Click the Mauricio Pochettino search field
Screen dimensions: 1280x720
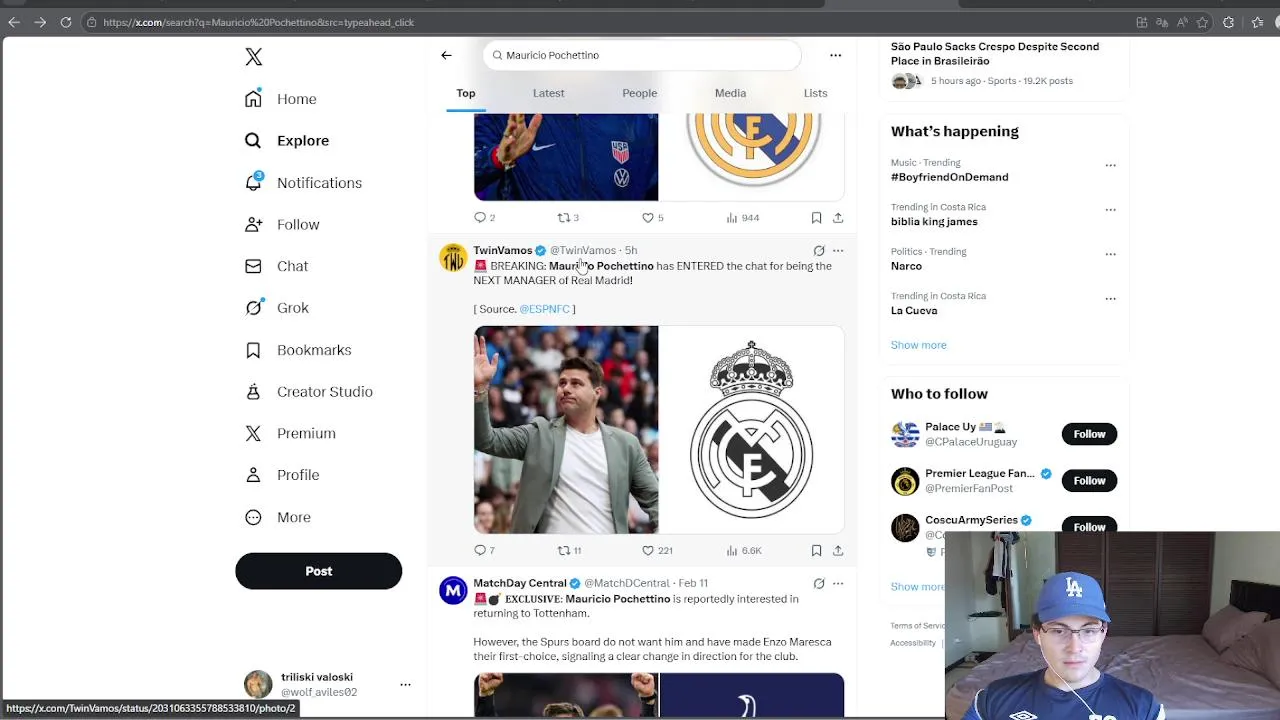point(642,55)
